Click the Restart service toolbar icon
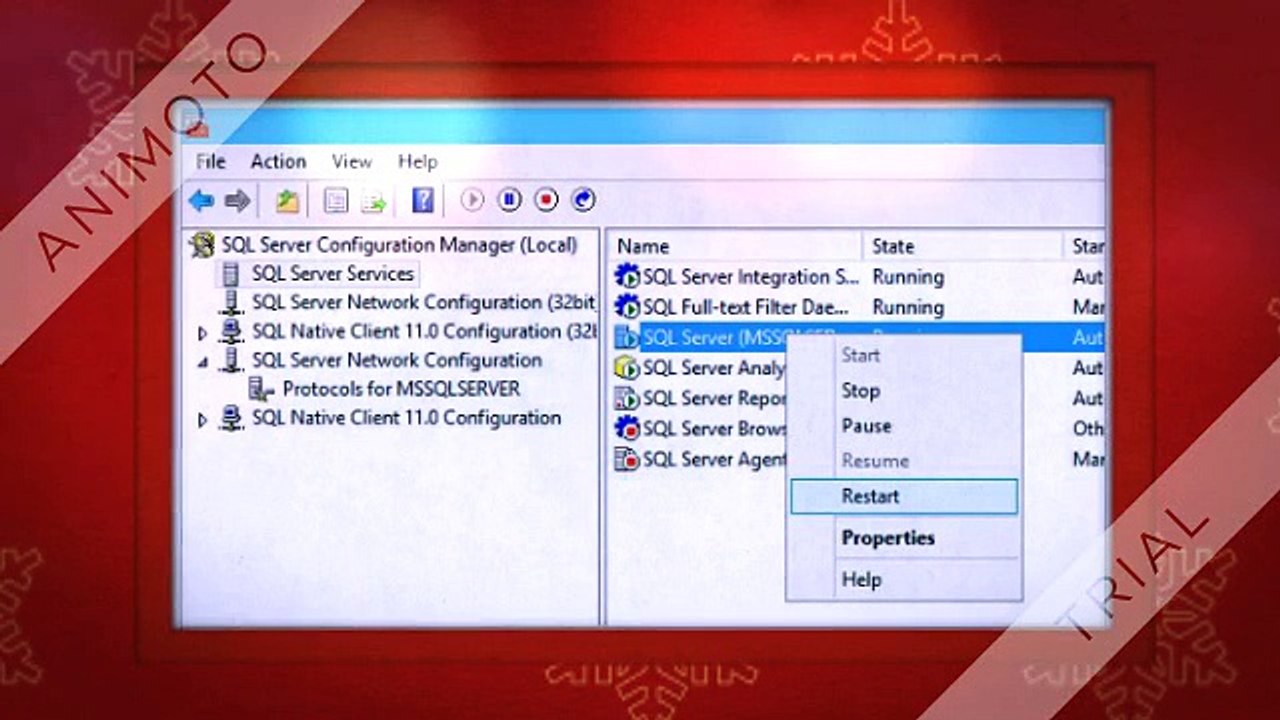 pyautogui.click(x=583, y=200)
